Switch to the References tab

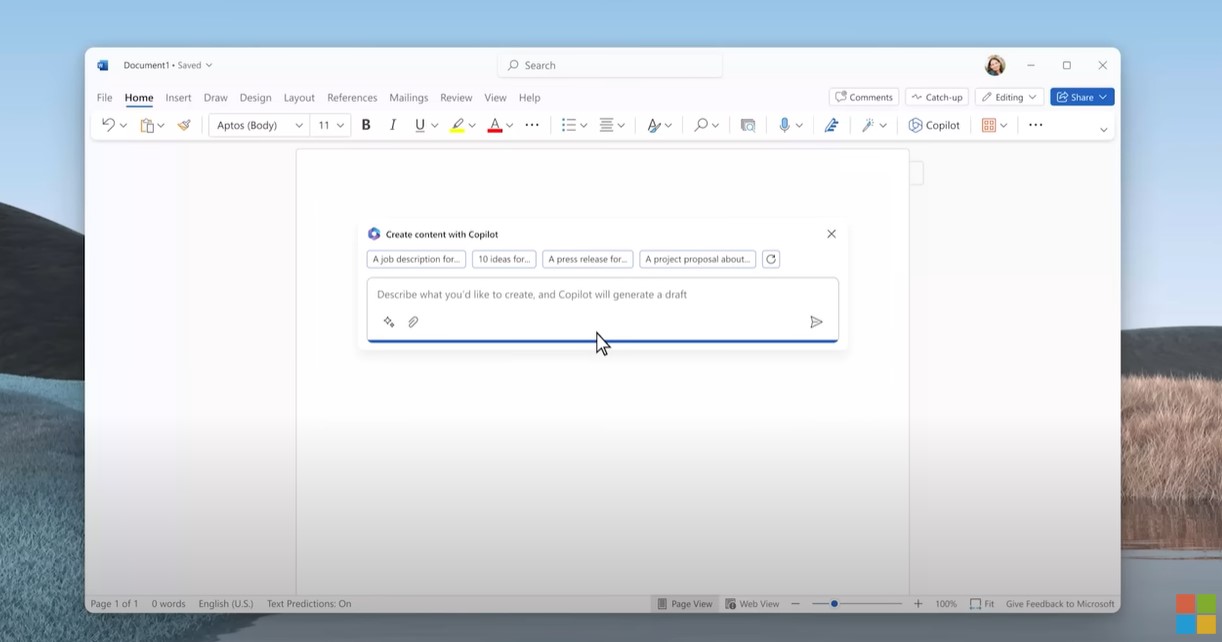pos(352,98)
